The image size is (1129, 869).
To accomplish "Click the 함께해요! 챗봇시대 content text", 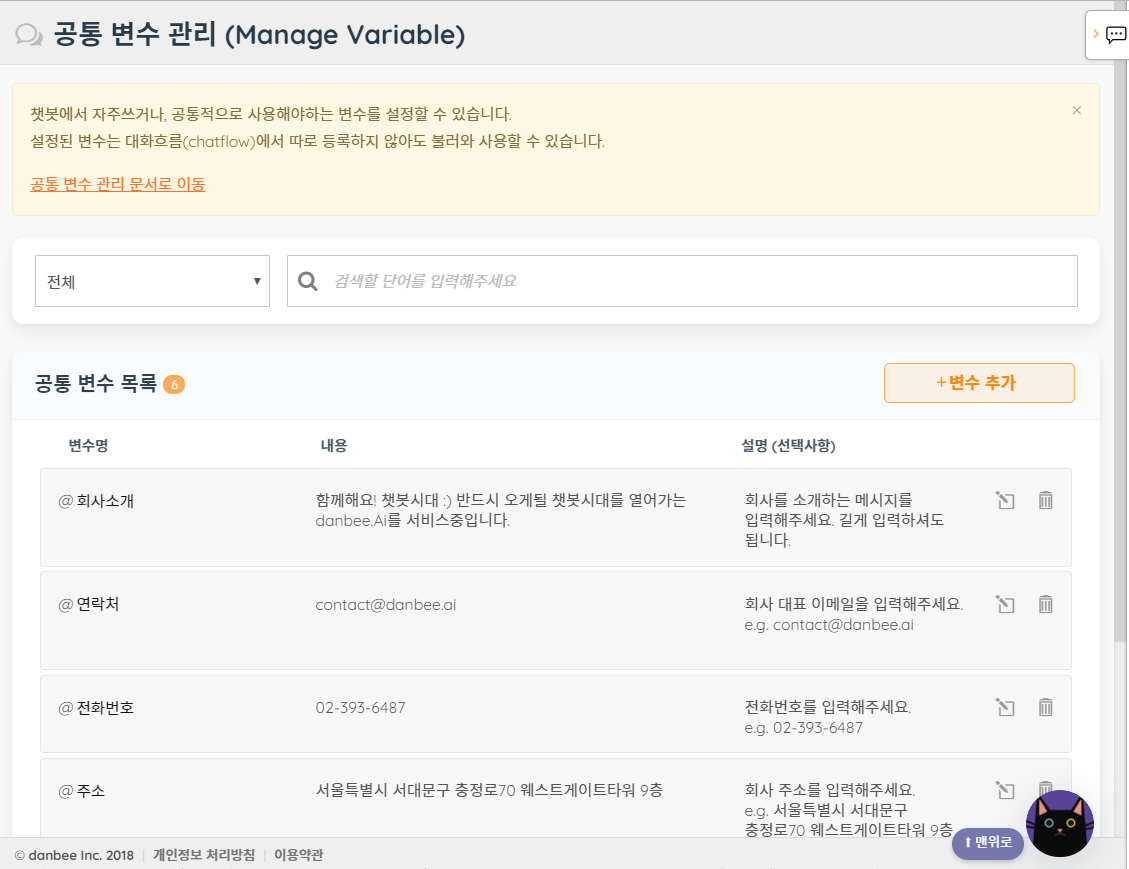I will coord(500,510).
